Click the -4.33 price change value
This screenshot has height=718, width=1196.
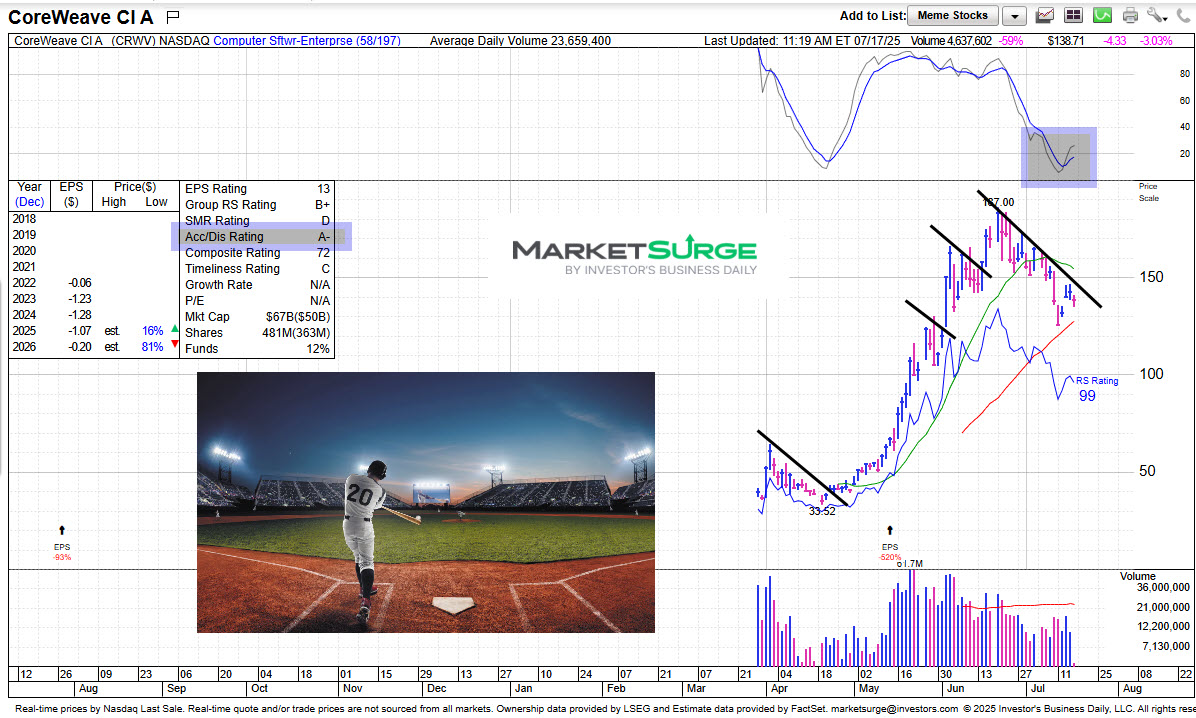point(1115,40)
